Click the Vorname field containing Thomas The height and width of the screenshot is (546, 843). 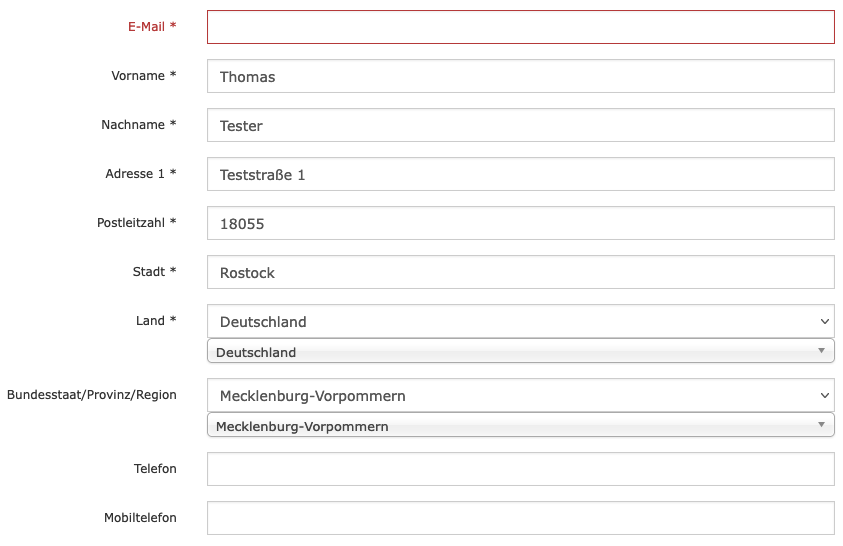point(520,76)
